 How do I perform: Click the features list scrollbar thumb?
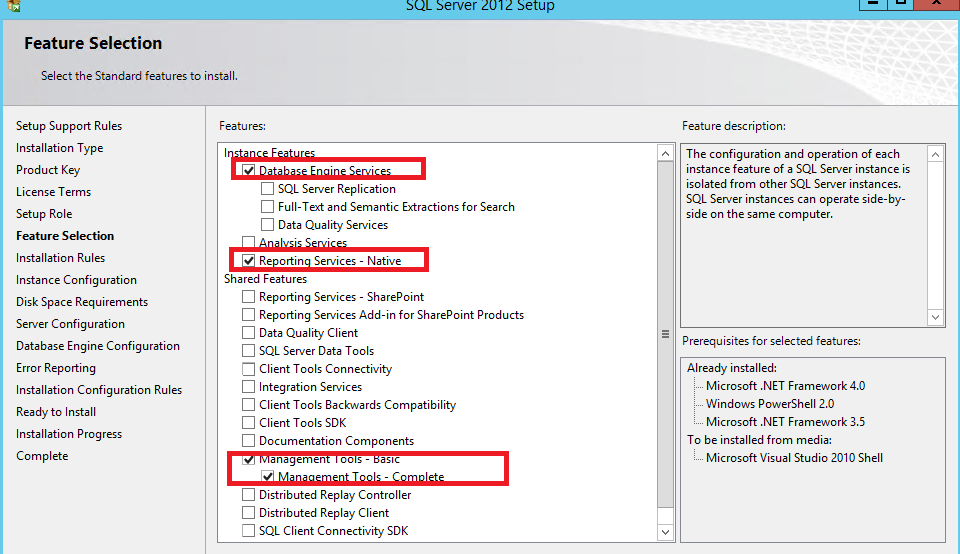[666, 334]
